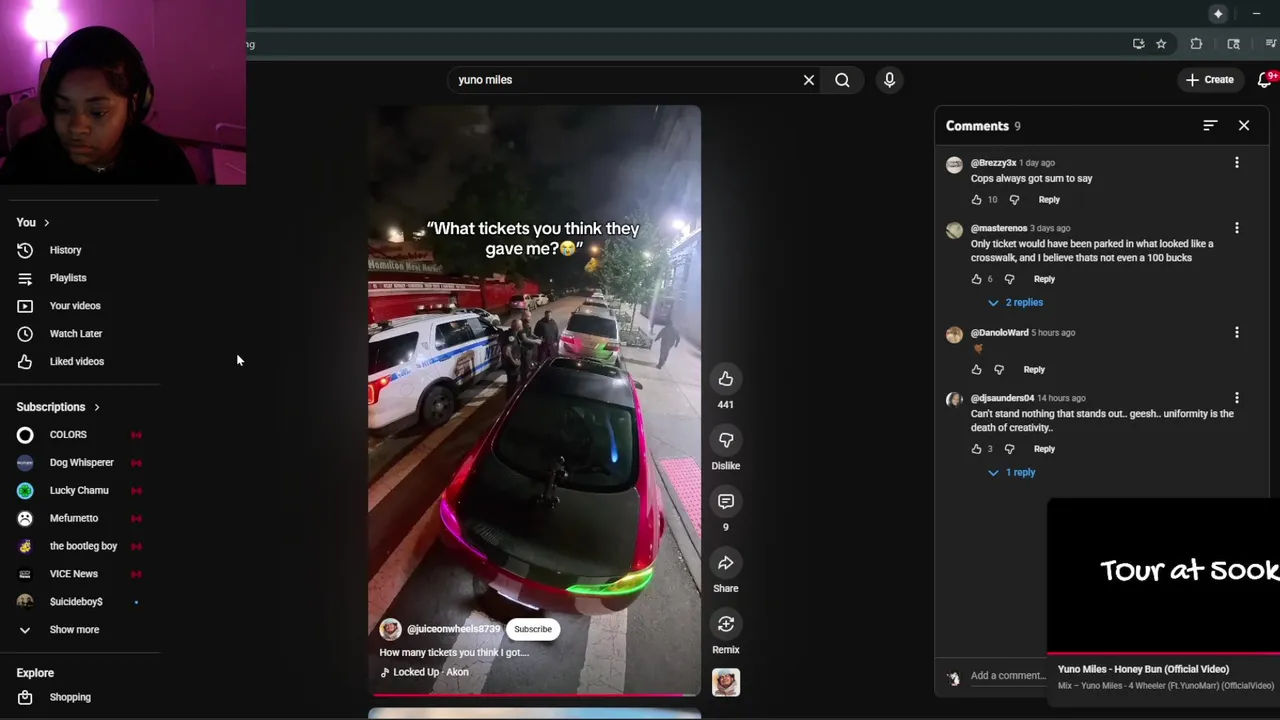Expand the Subscriptions section
The width and height of the screenshot is (1280, 720).
pyautogui.click(x=58, y=407)
